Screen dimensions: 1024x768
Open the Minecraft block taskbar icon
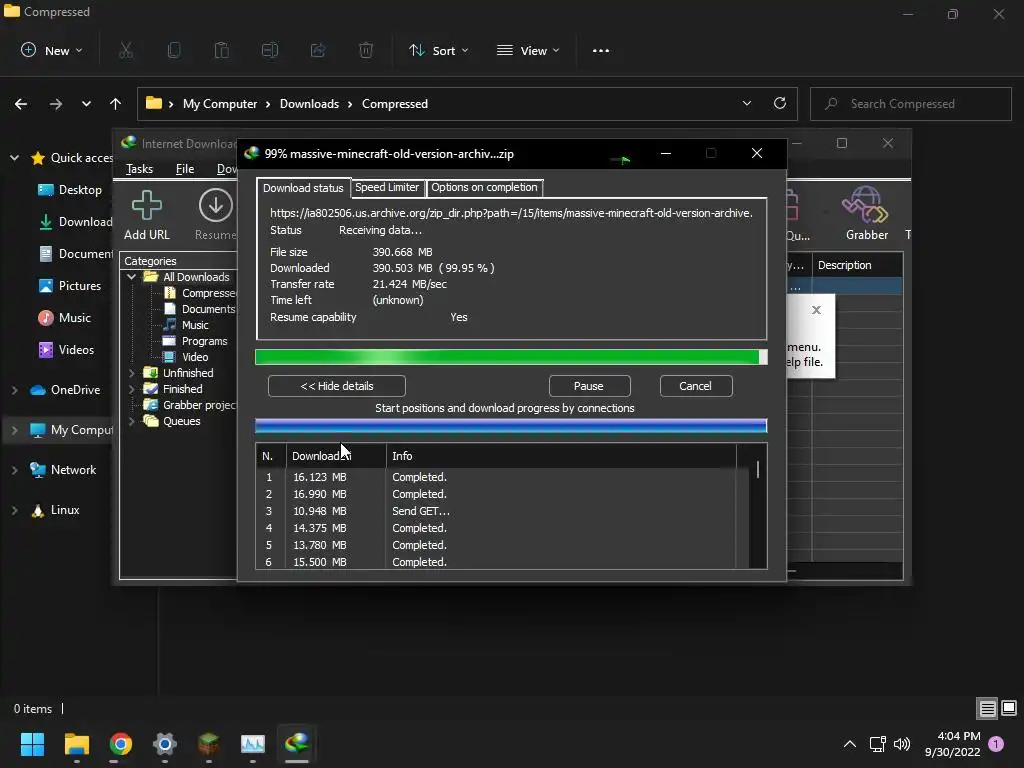[208, 744]
